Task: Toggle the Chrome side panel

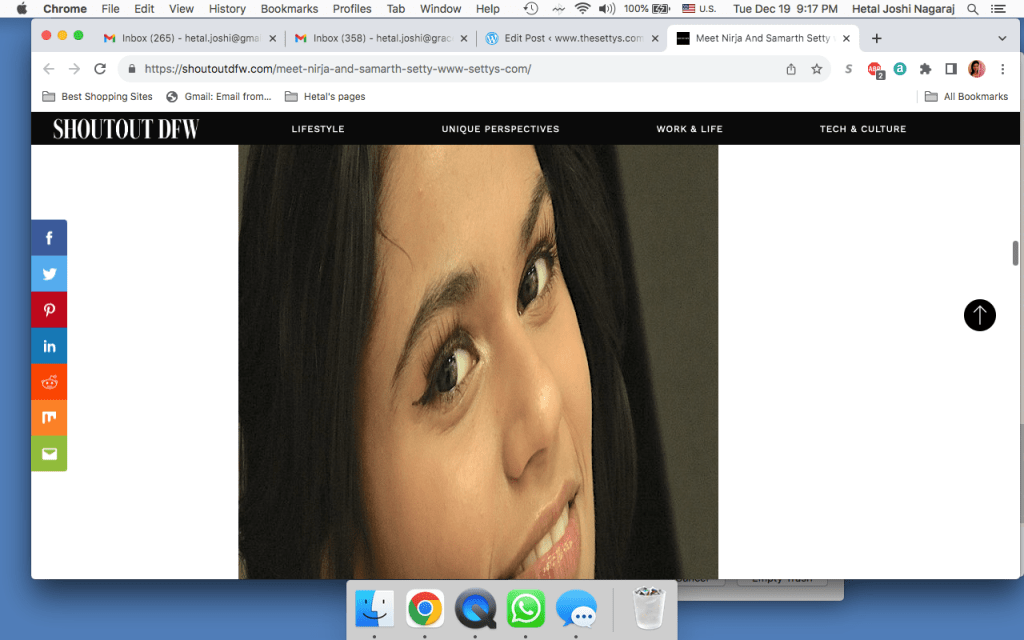Action: (x=951, y=69)
